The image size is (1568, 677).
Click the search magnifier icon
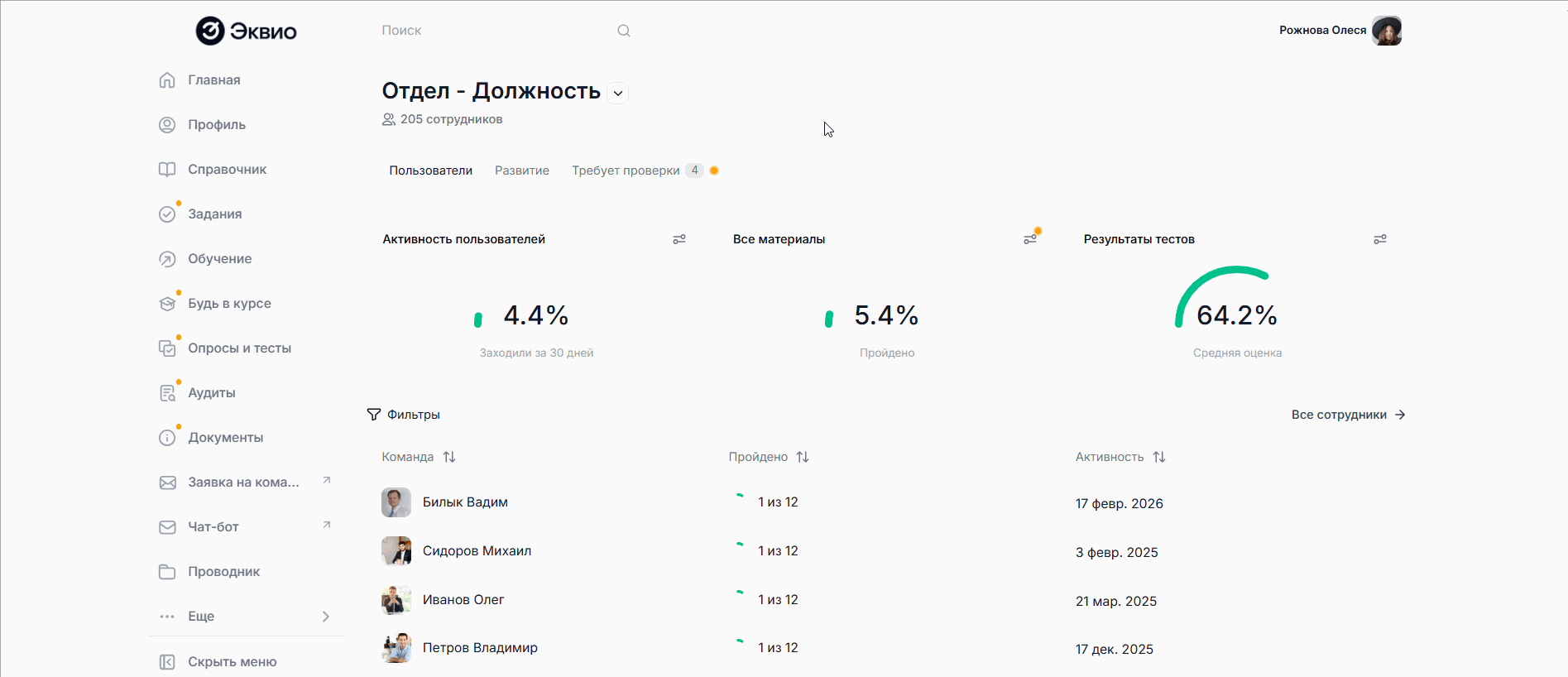point(624,31)
